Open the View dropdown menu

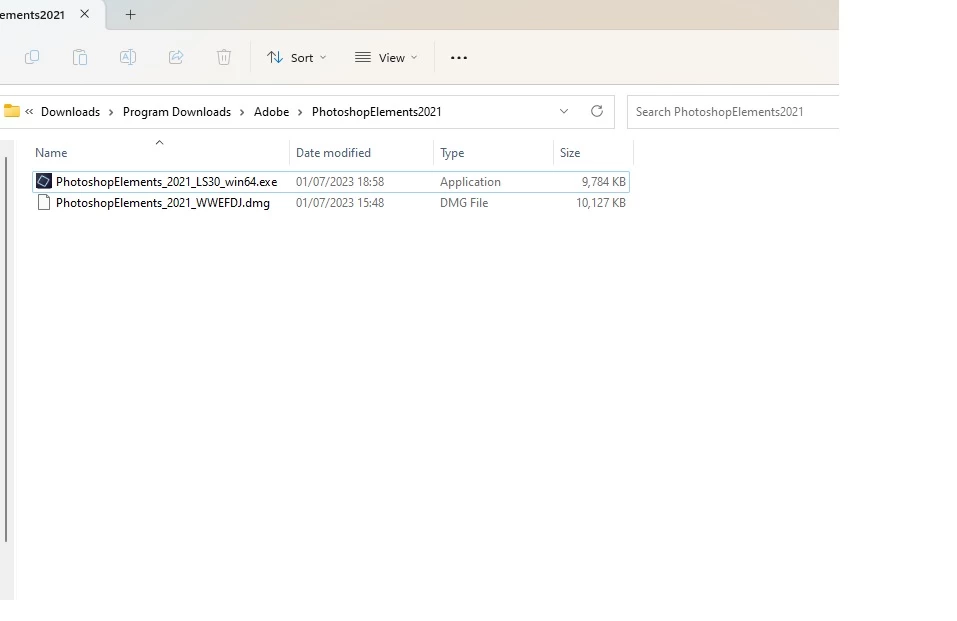tap(386, 57)
